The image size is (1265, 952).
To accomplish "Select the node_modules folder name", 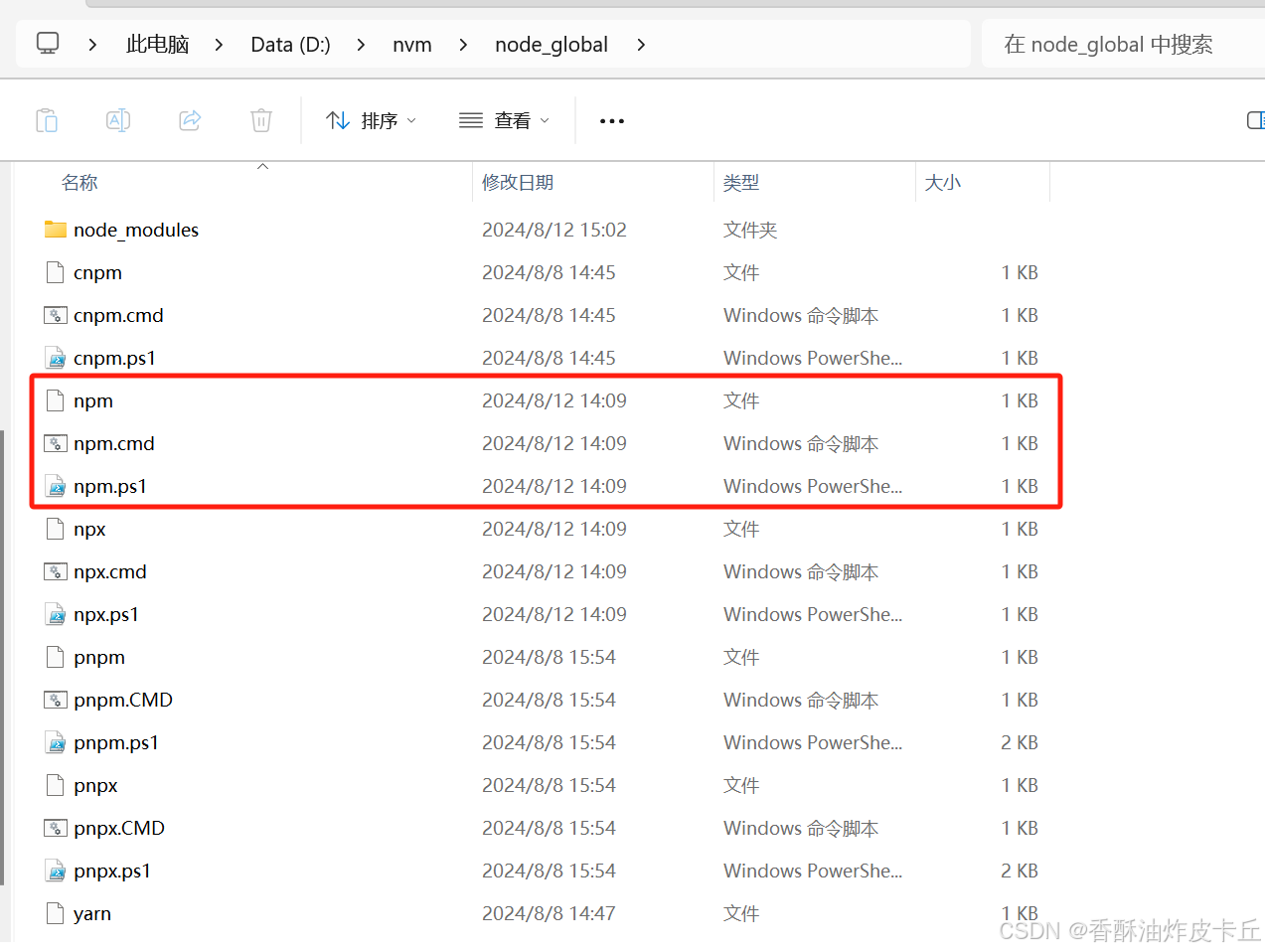I will tap(136, 230).
